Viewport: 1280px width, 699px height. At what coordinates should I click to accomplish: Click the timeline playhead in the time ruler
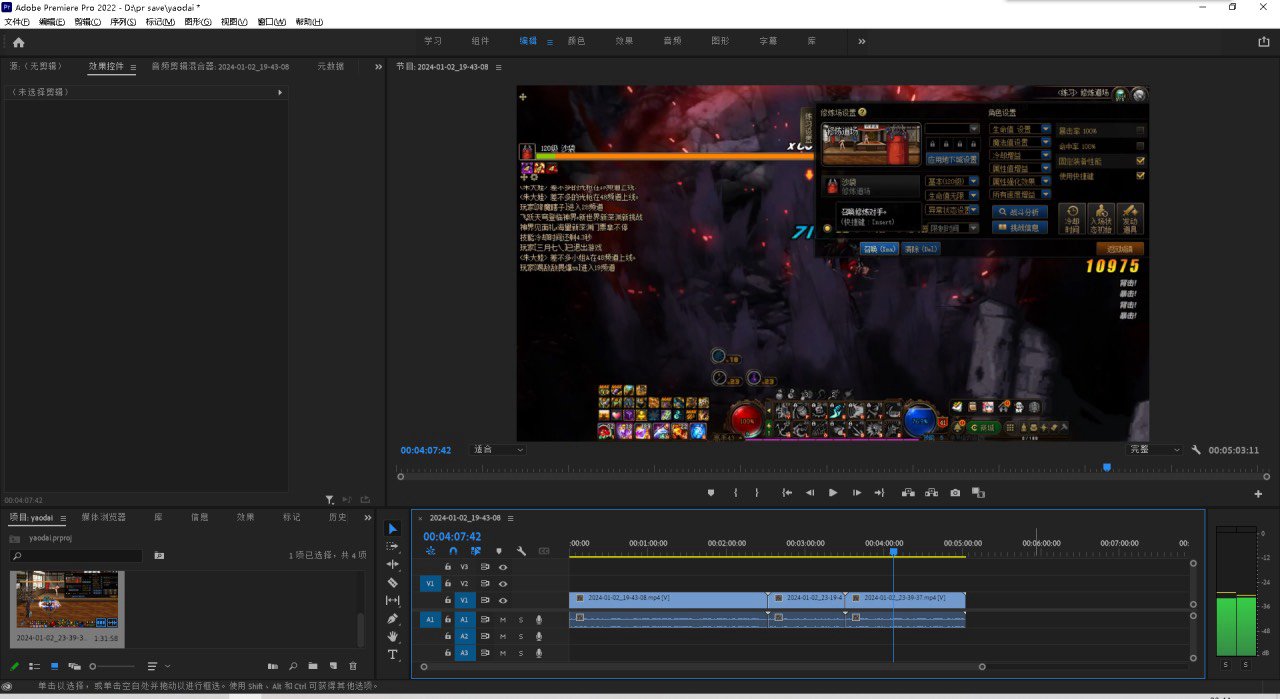point(893,552)
